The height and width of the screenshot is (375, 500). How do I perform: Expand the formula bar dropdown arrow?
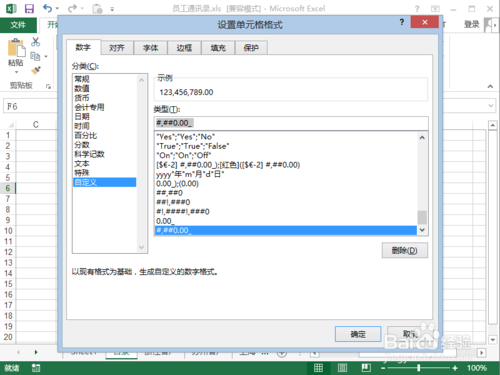[x=491, y=106]
